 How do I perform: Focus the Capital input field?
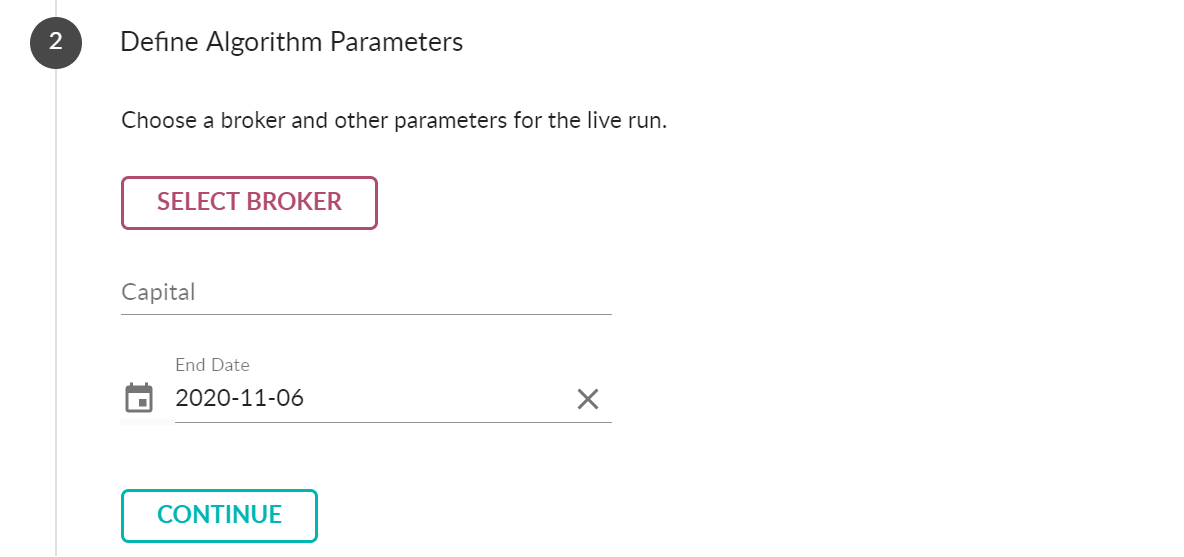(x=366, y=292)
